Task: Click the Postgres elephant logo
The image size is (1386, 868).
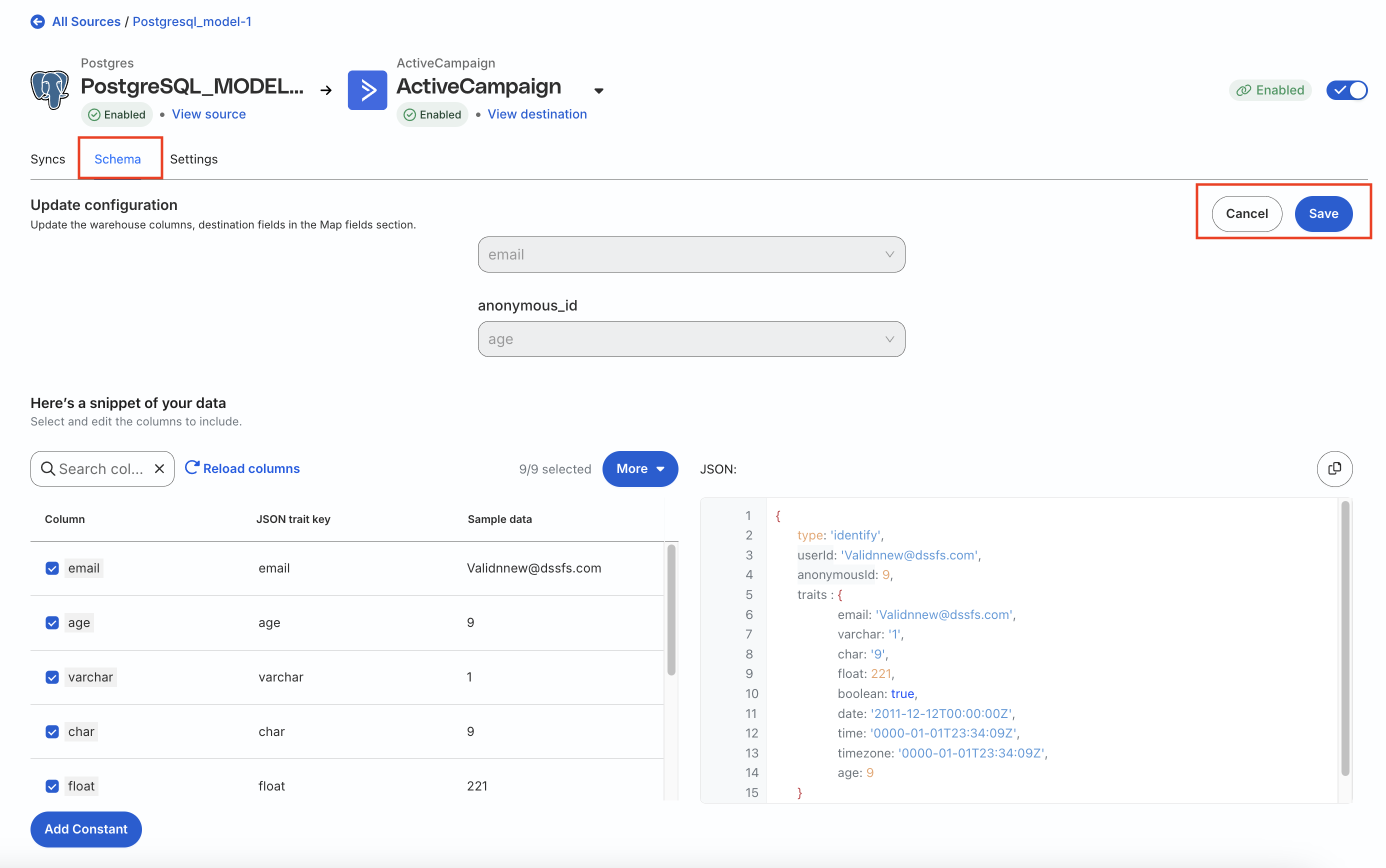Action: [x=50, y=89]
